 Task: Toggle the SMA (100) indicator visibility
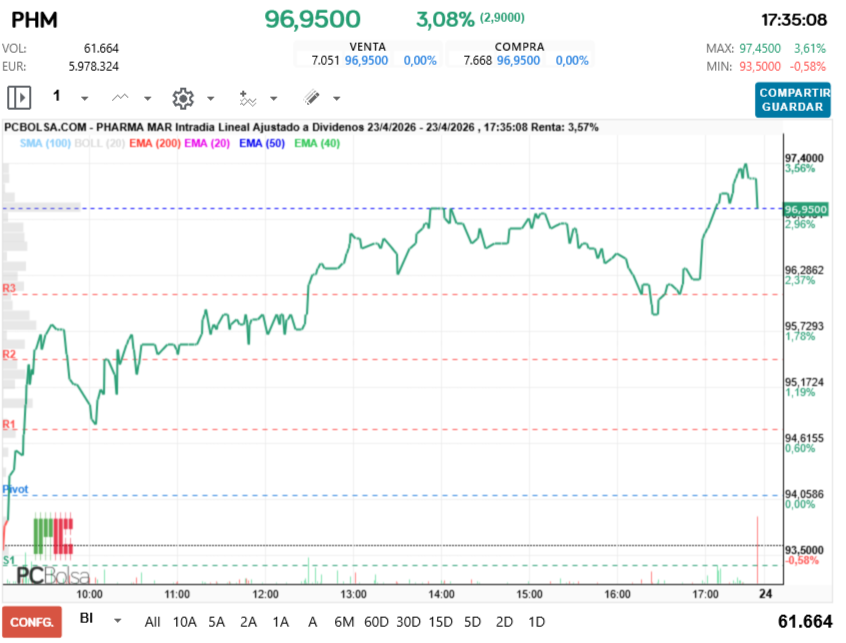click(x=44, y=143)
